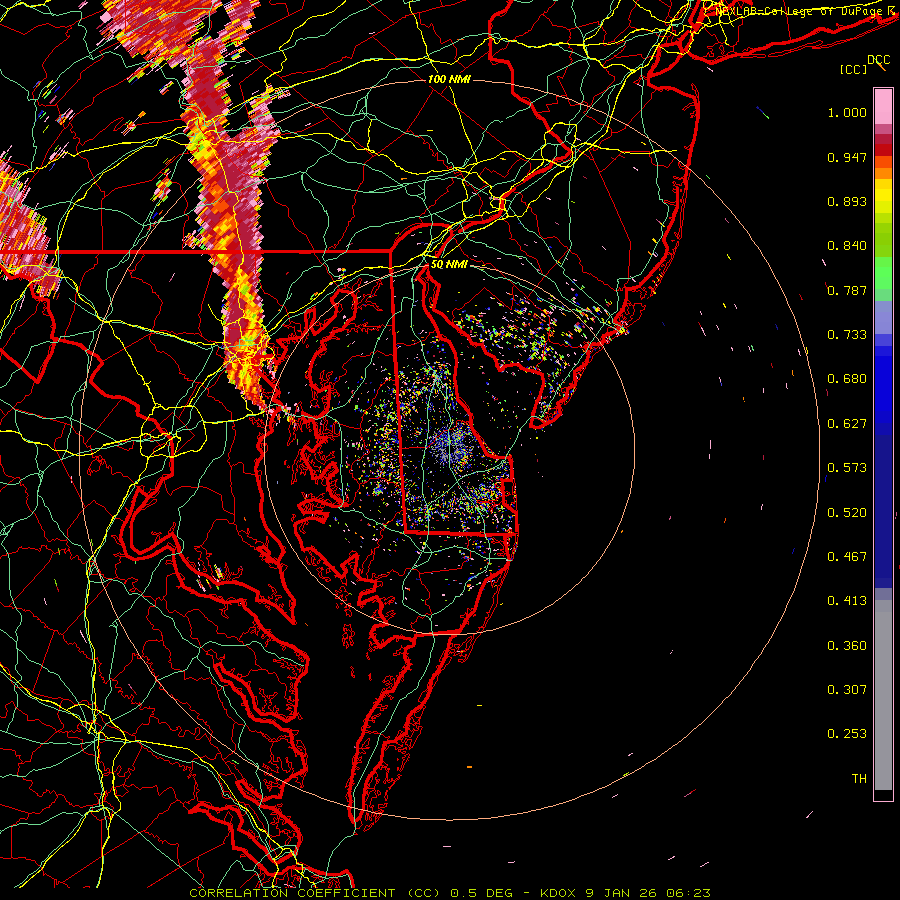This screenshot has height=900, width=900.
Task: Select the 0.413 legend value
Action: click(x=847, y=601)
